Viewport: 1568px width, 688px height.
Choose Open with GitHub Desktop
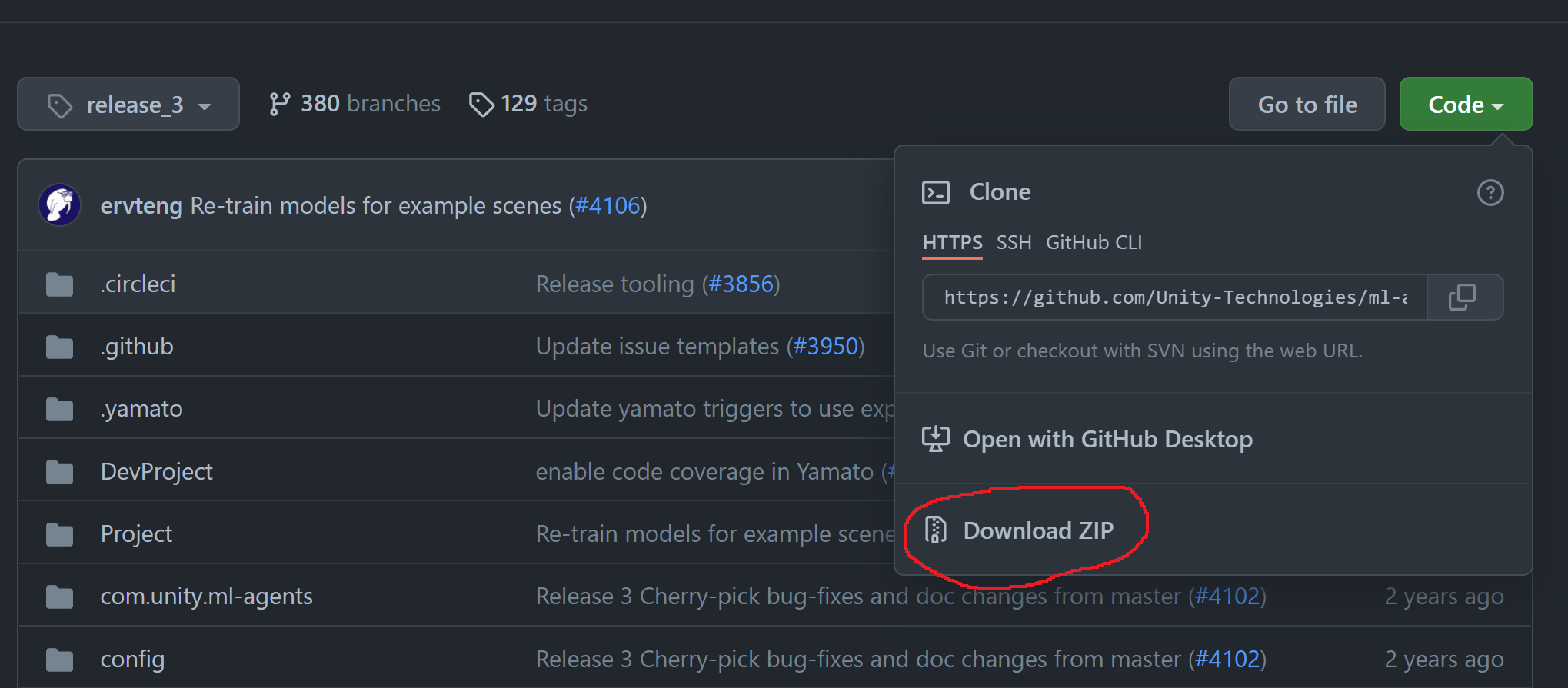1107,438
